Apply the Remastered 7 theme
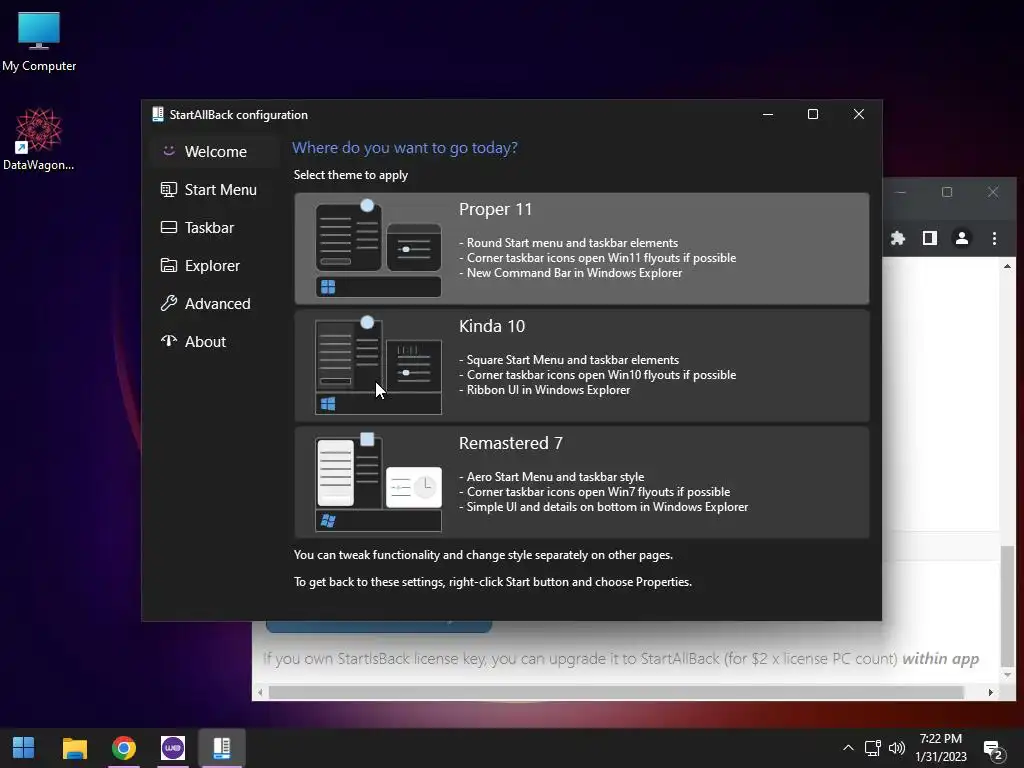Viewport: 1024px width, 768px height. pos(581,483)
